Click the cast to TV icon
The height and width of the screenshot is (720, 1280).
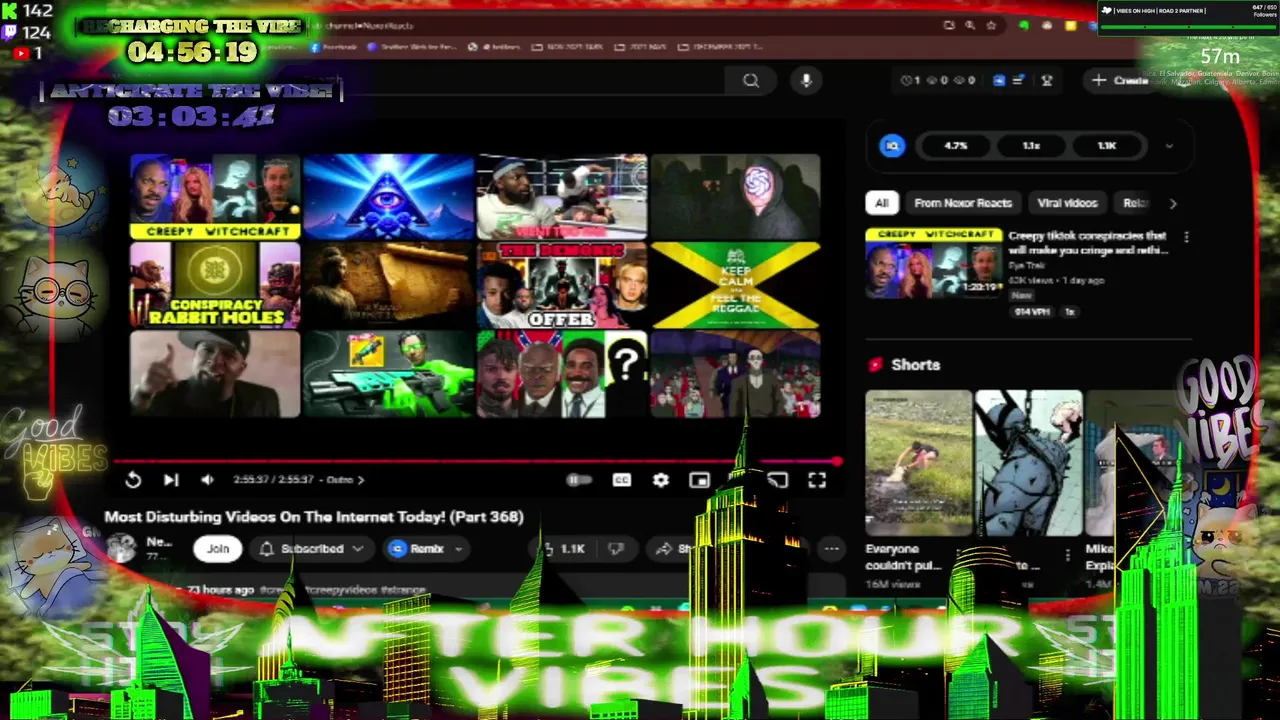tap(777, 480)
